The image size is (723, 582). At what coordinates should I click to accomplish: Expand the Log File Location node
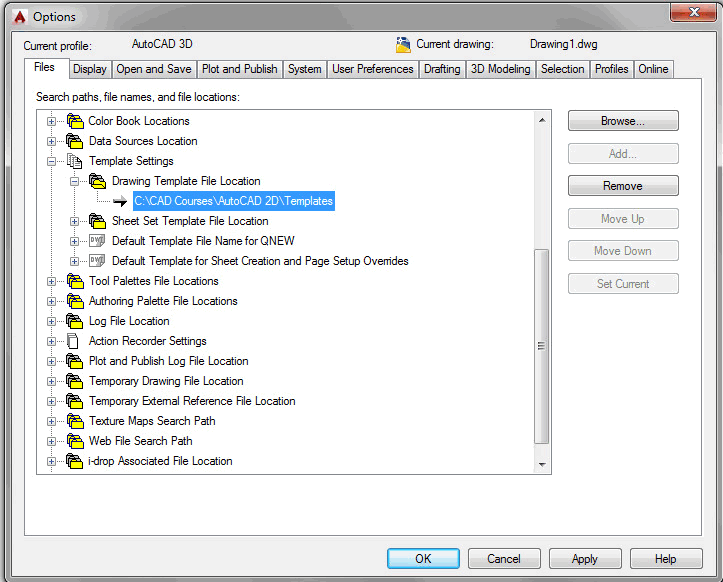coord(52,321)
